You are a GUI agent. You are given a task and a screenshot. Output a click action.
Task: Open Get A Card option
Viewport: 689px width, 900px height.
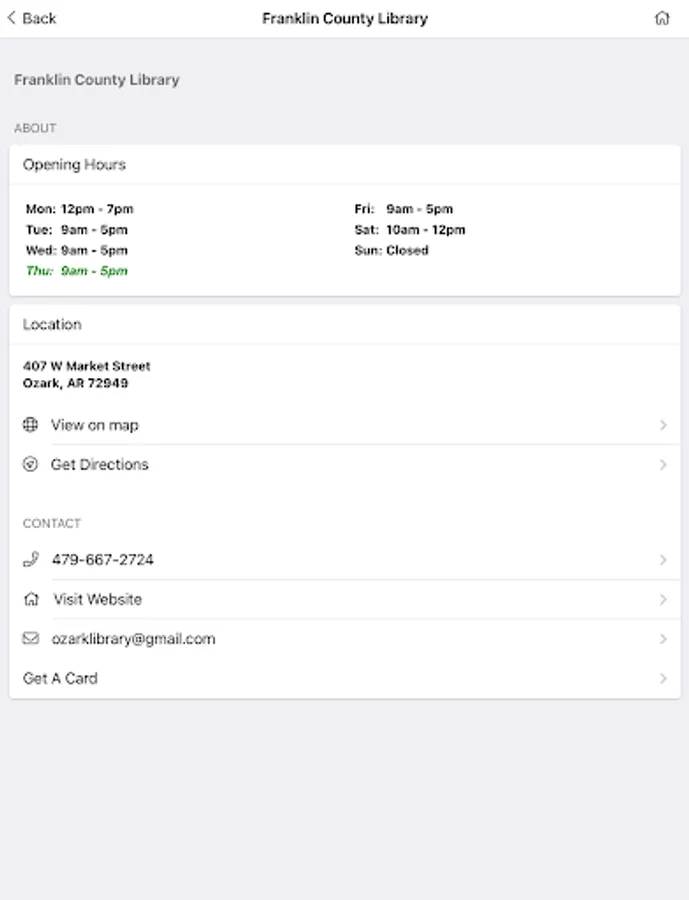tap(61, 678)
